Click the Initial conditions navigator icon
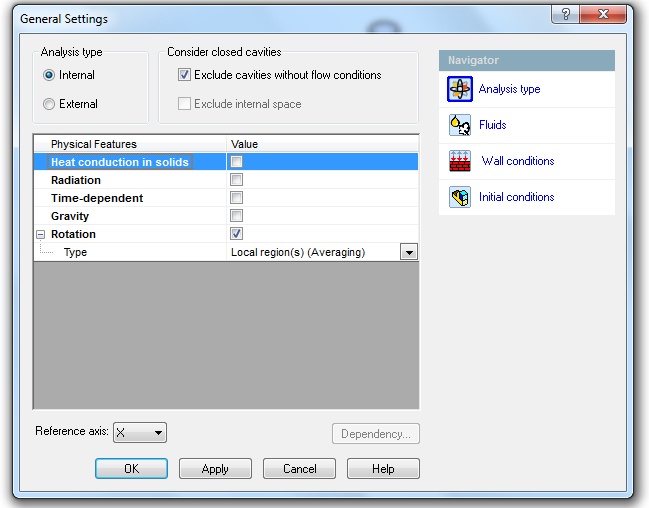The width and height of the screenshot is (649, 508). coord(459,197)
